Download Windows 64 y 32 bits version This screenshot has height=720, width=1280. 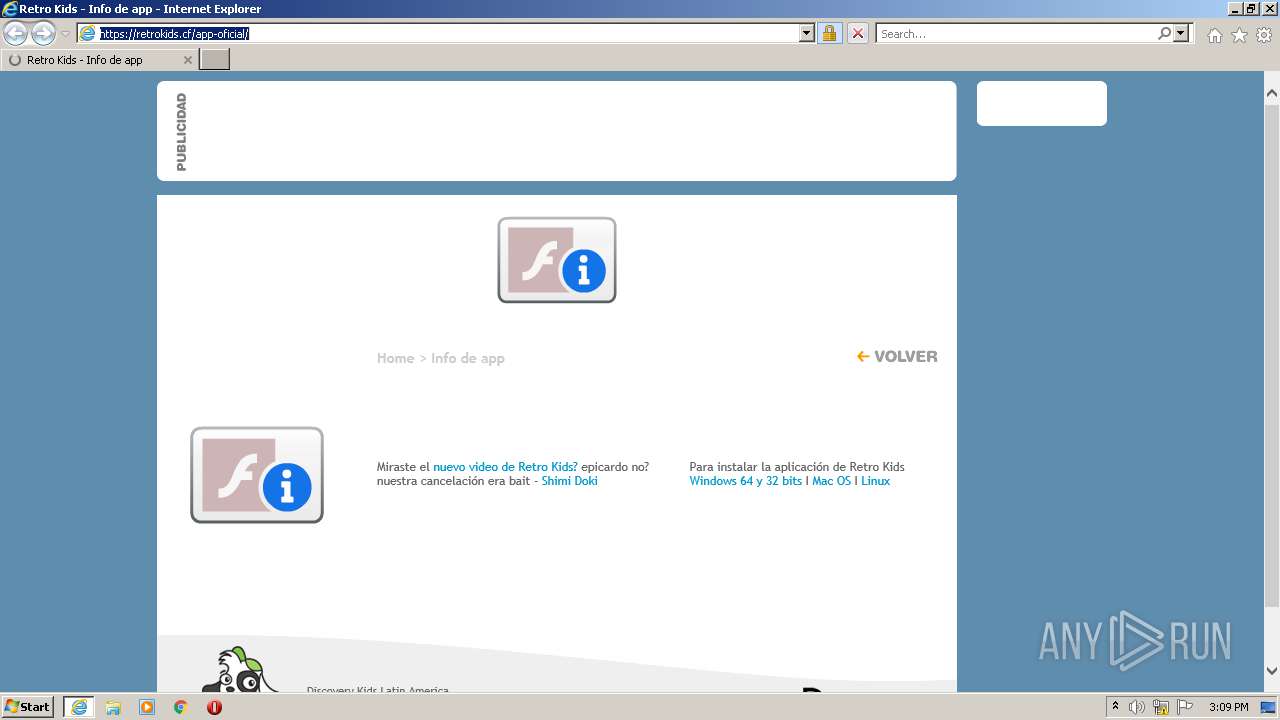pyautogui.click(x=745, y=481)
